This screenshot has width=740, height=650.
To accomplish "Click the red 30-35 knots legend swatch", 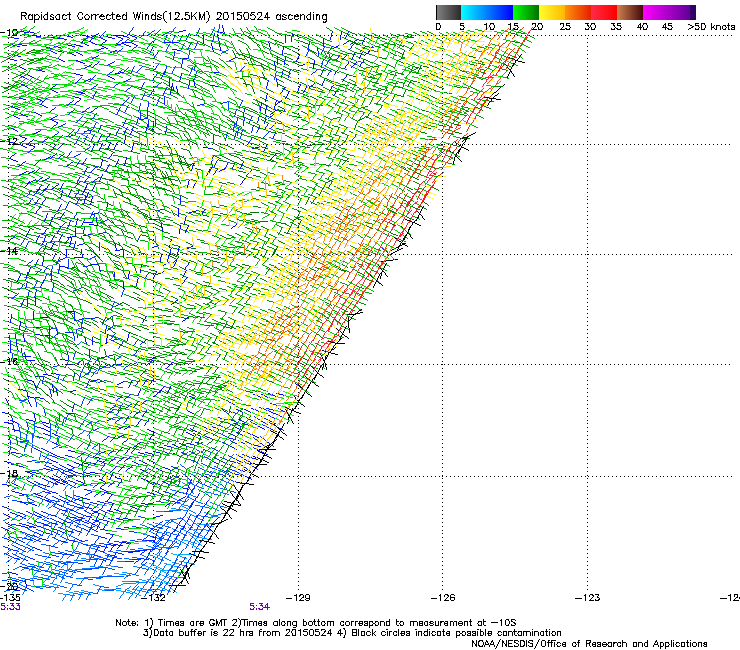I will (604, 12).
